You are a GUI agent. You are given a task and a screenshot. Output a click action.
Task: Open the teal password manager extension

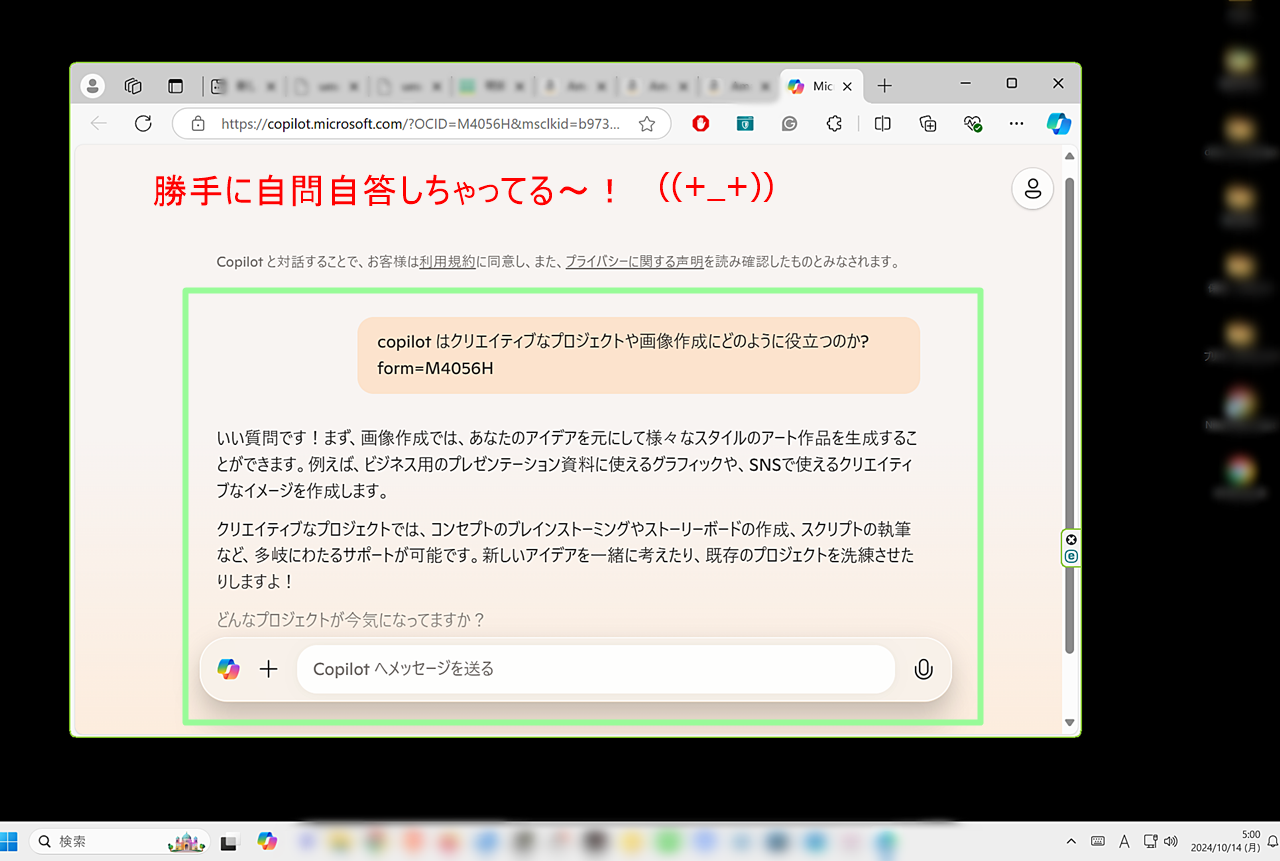pos(745,124)
